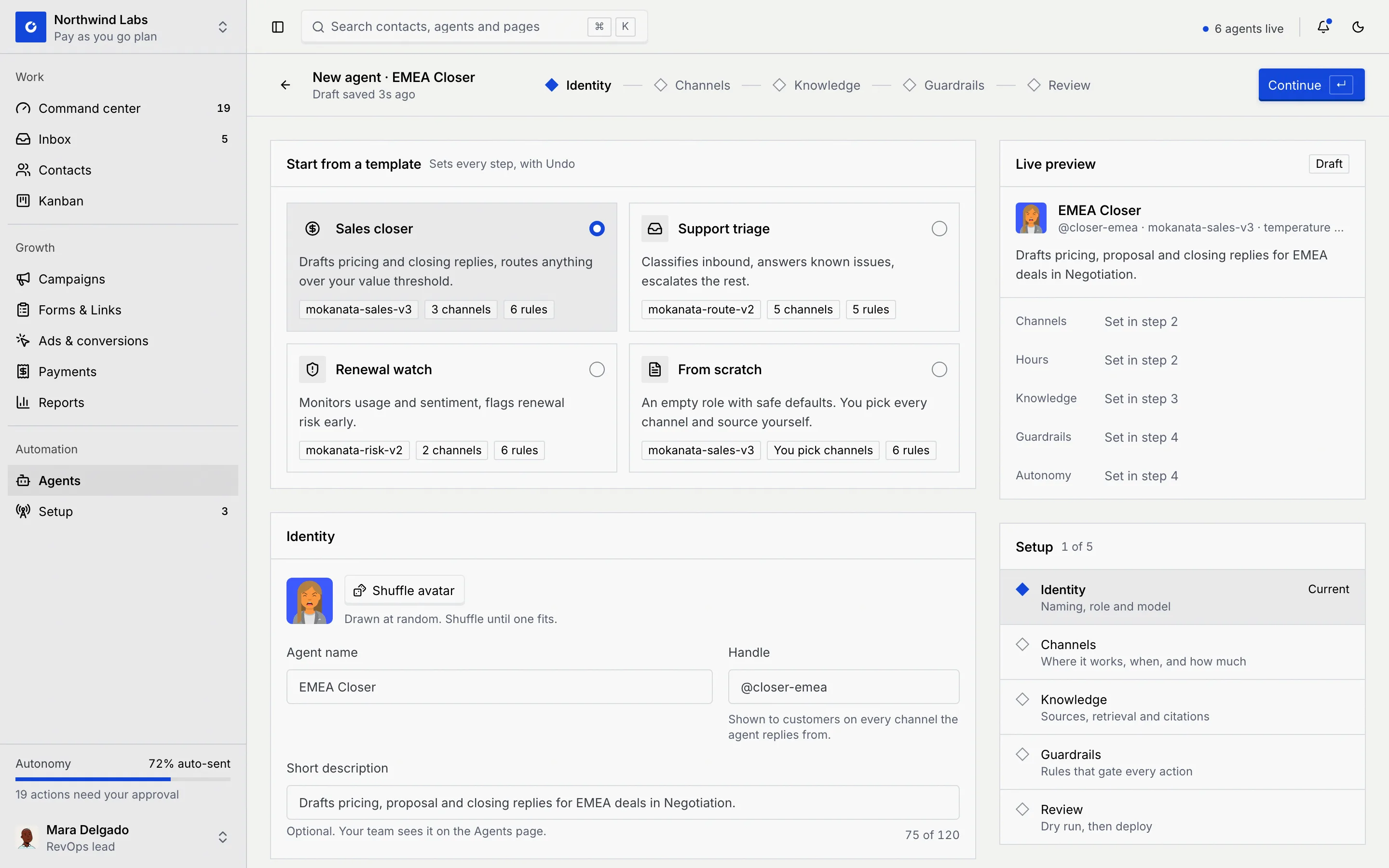Click the 19 actions need your approval text
The height and width of the screenshot is (868, 1389).
coord(97,795)
